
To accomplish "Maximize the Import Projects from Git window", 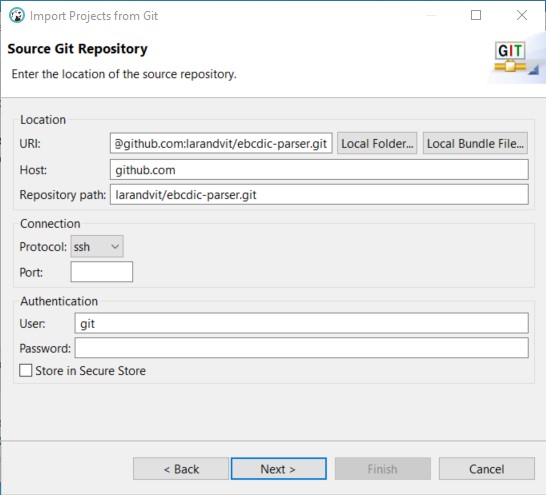I will pos(476,15).
